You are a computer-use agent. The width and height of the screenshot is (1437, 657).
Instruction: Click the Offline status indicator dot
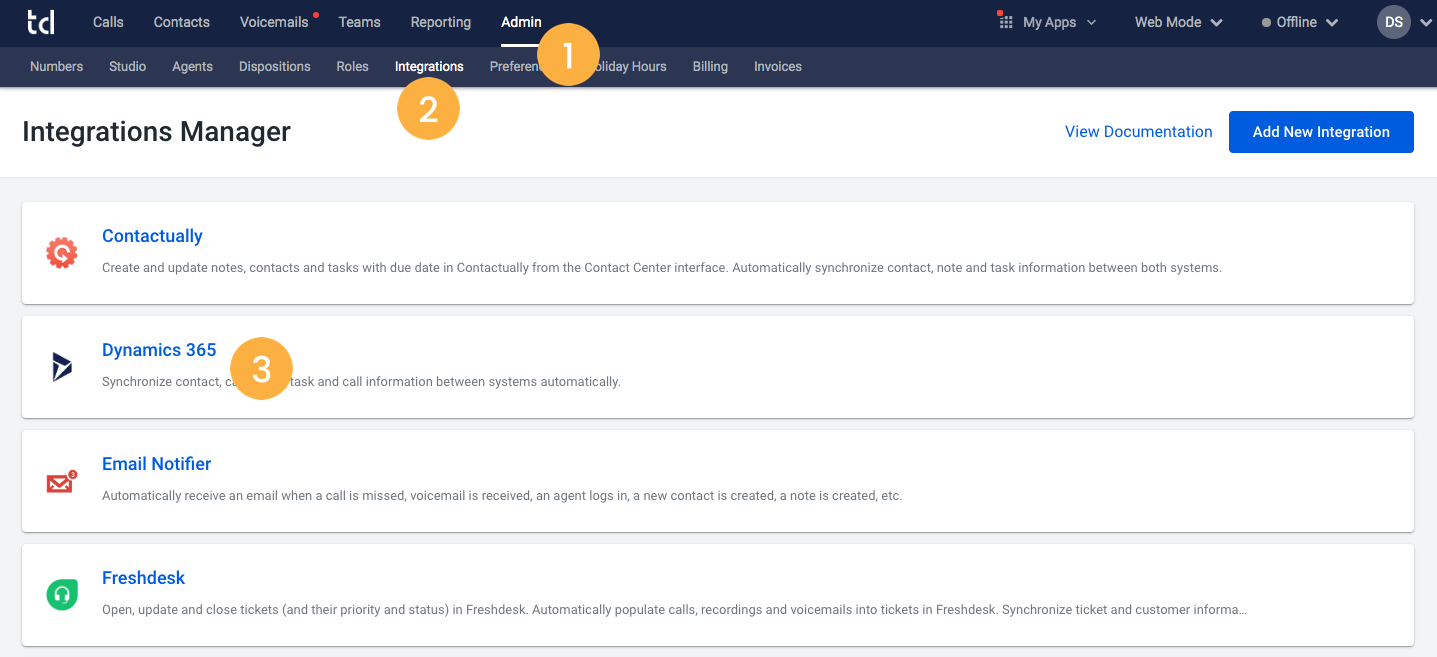1268,22
